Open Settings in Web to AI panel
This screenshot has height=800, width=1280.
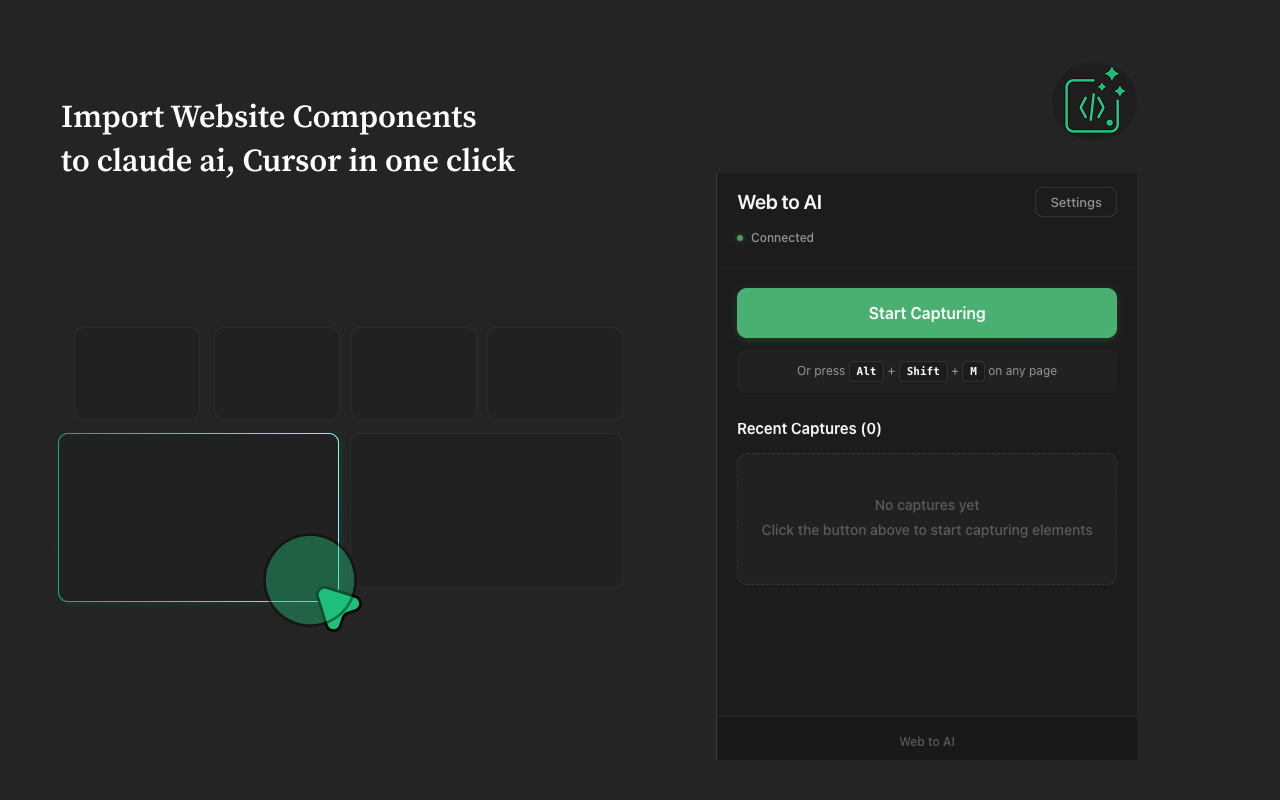pyautogui.click(x=1076, y=202)
